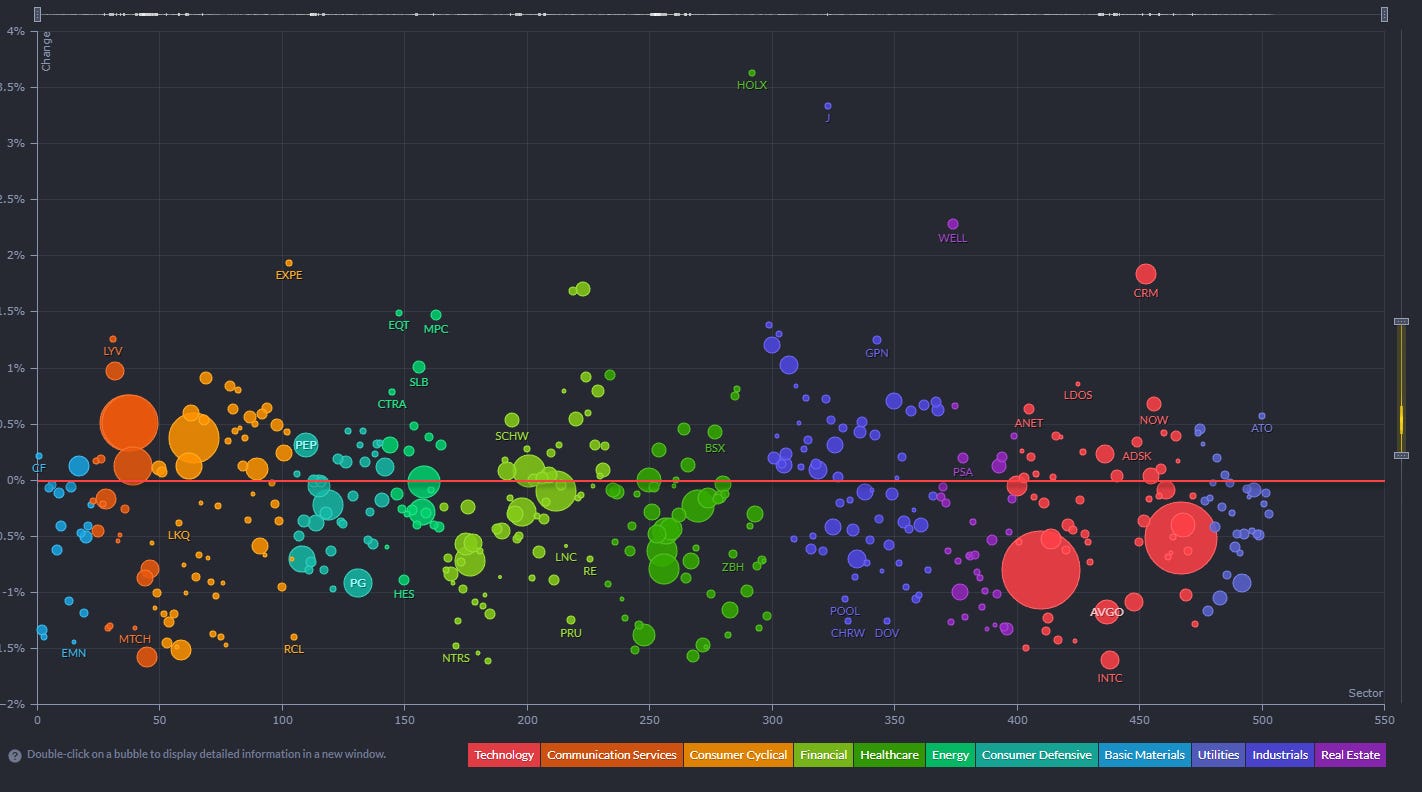Select the red CRM bubble

[1146, 274]
